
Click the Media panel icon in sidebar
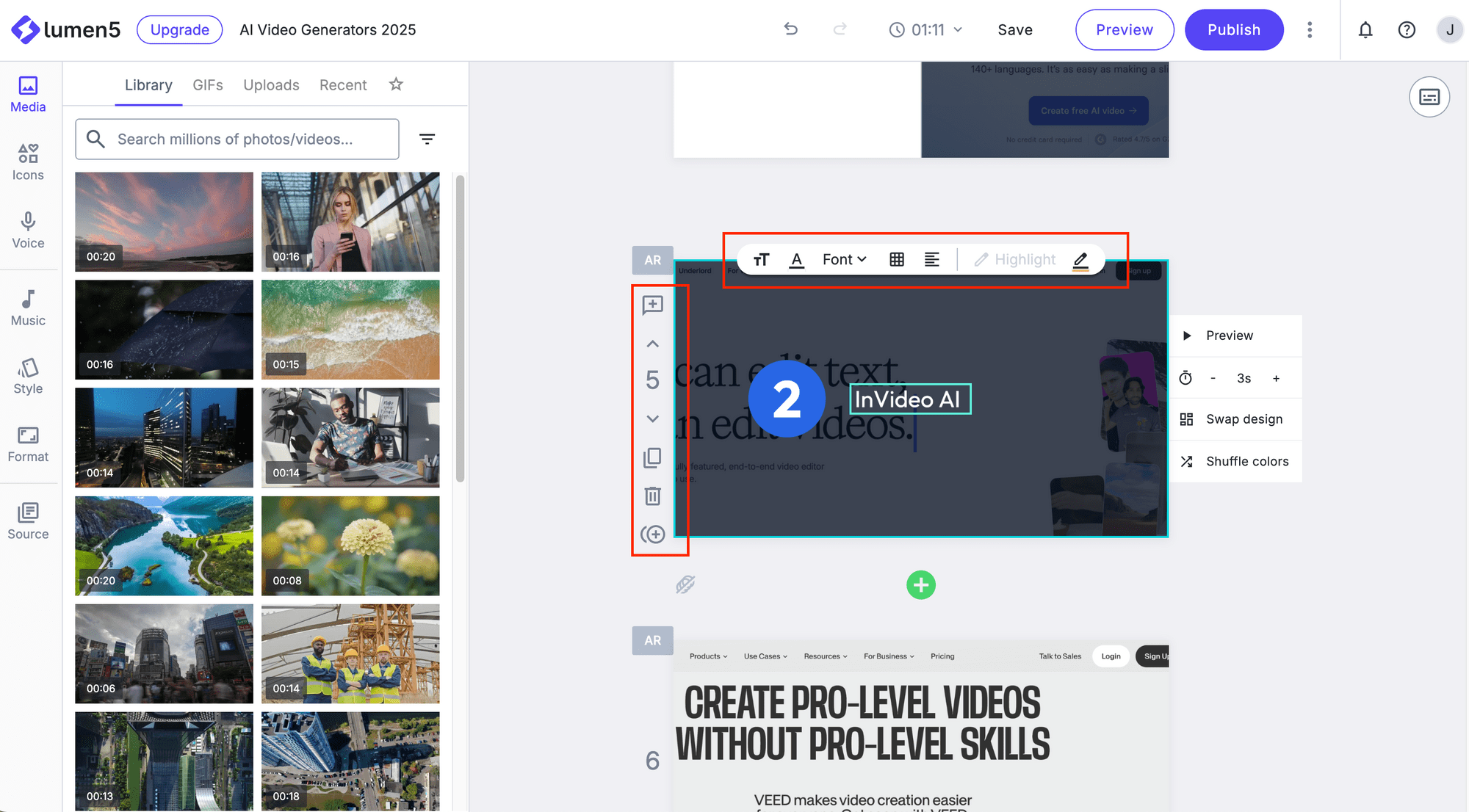28,92
